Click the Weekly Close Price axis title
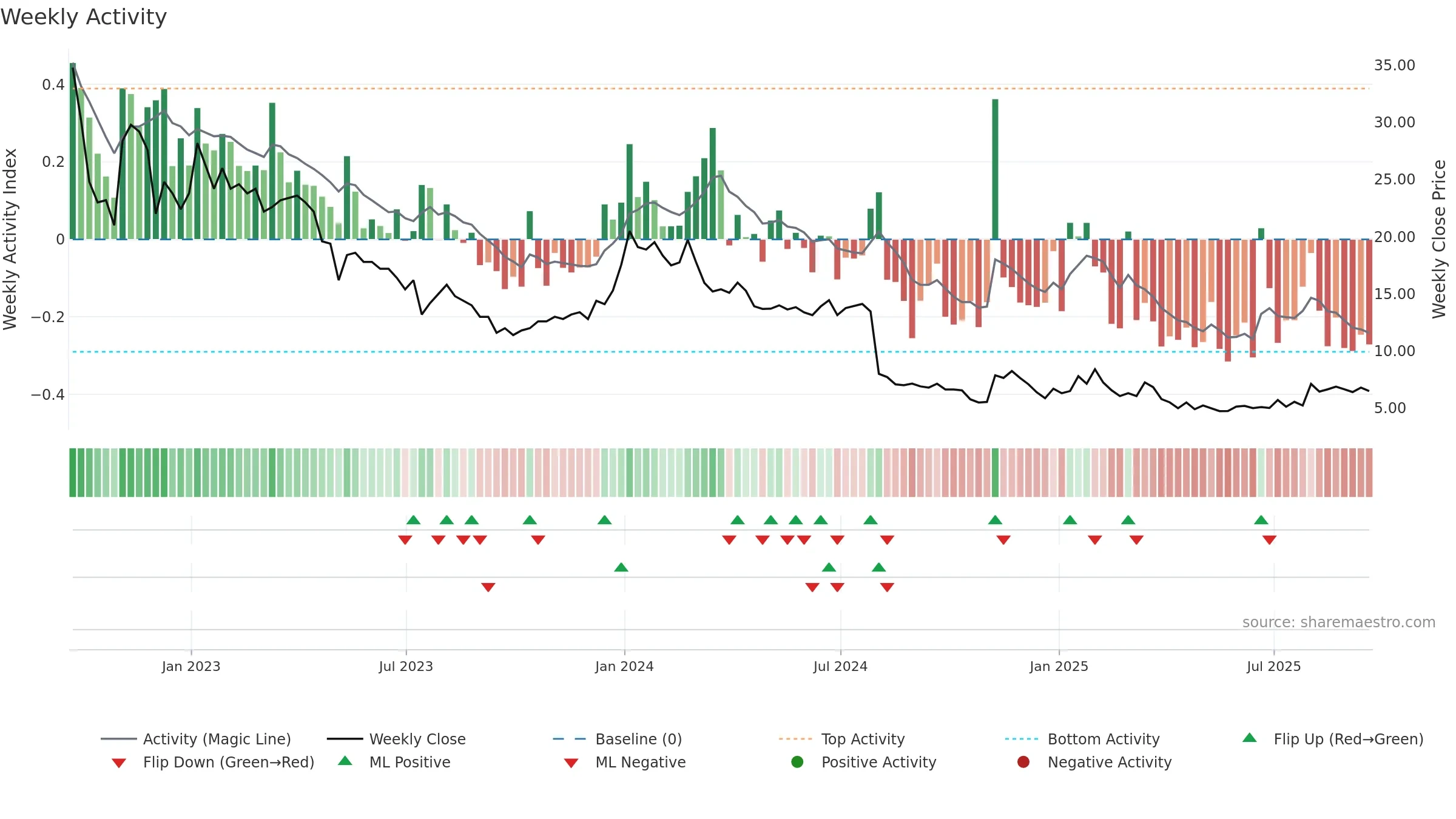The image size is (1456, 819). click(x=1439, y=239)
